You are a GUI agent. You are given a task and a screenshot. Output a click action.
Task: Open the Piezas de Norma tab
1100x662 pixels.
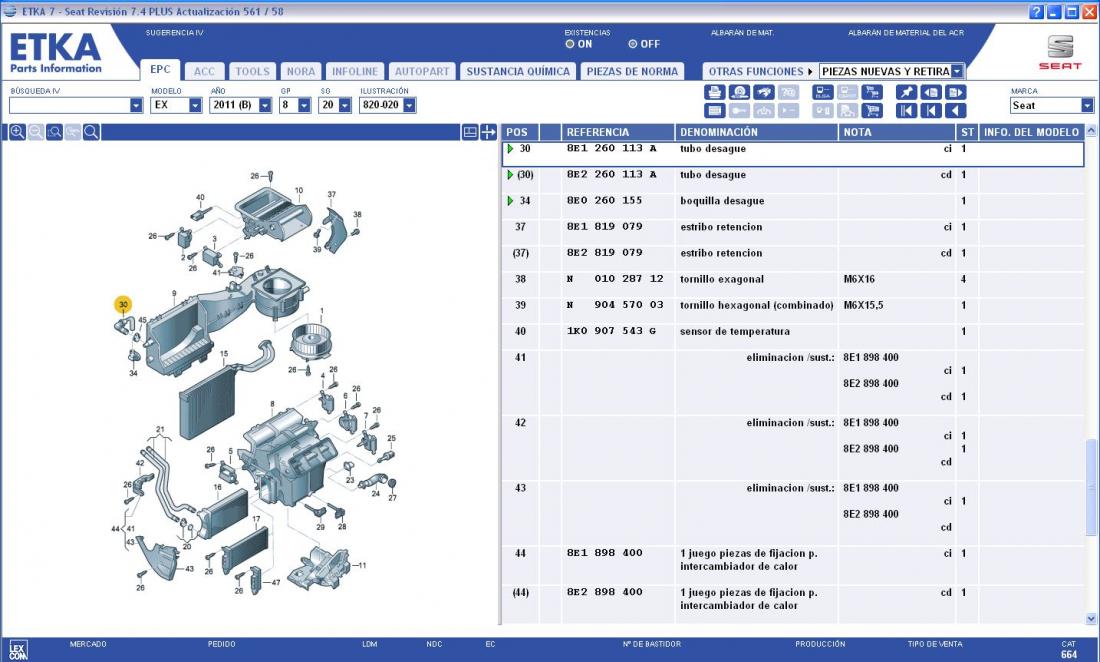click(632, 72)
